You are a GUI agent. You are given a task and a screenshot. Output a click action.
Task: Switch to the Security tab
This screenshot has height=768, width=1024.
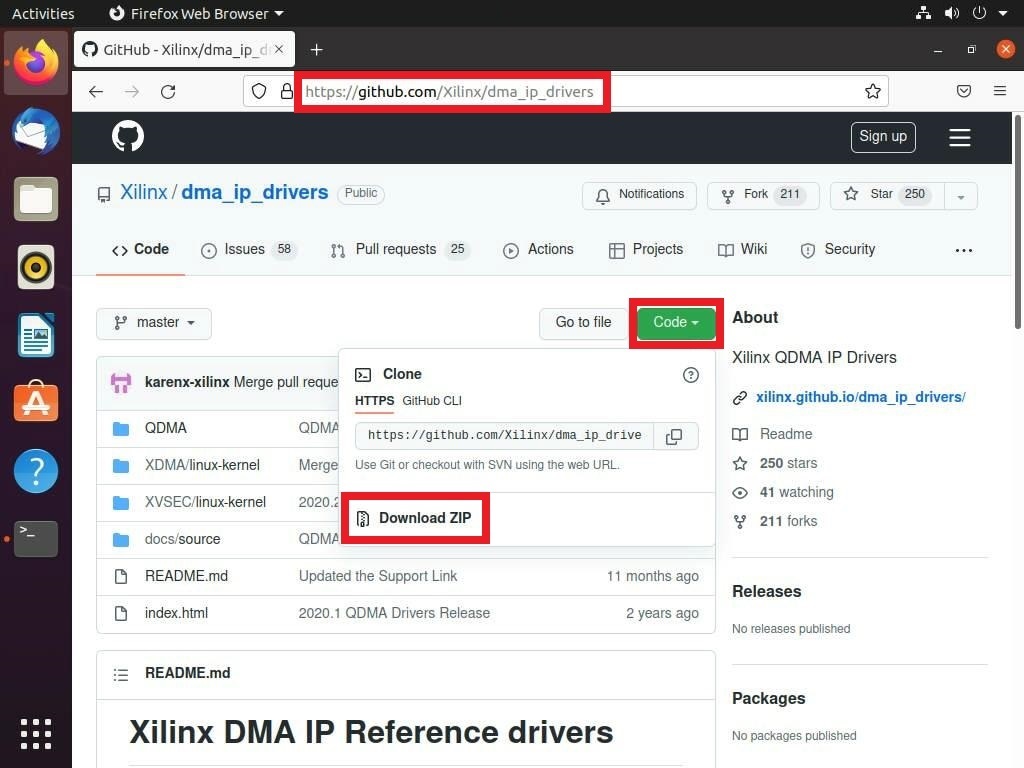[x=837, y=249]
